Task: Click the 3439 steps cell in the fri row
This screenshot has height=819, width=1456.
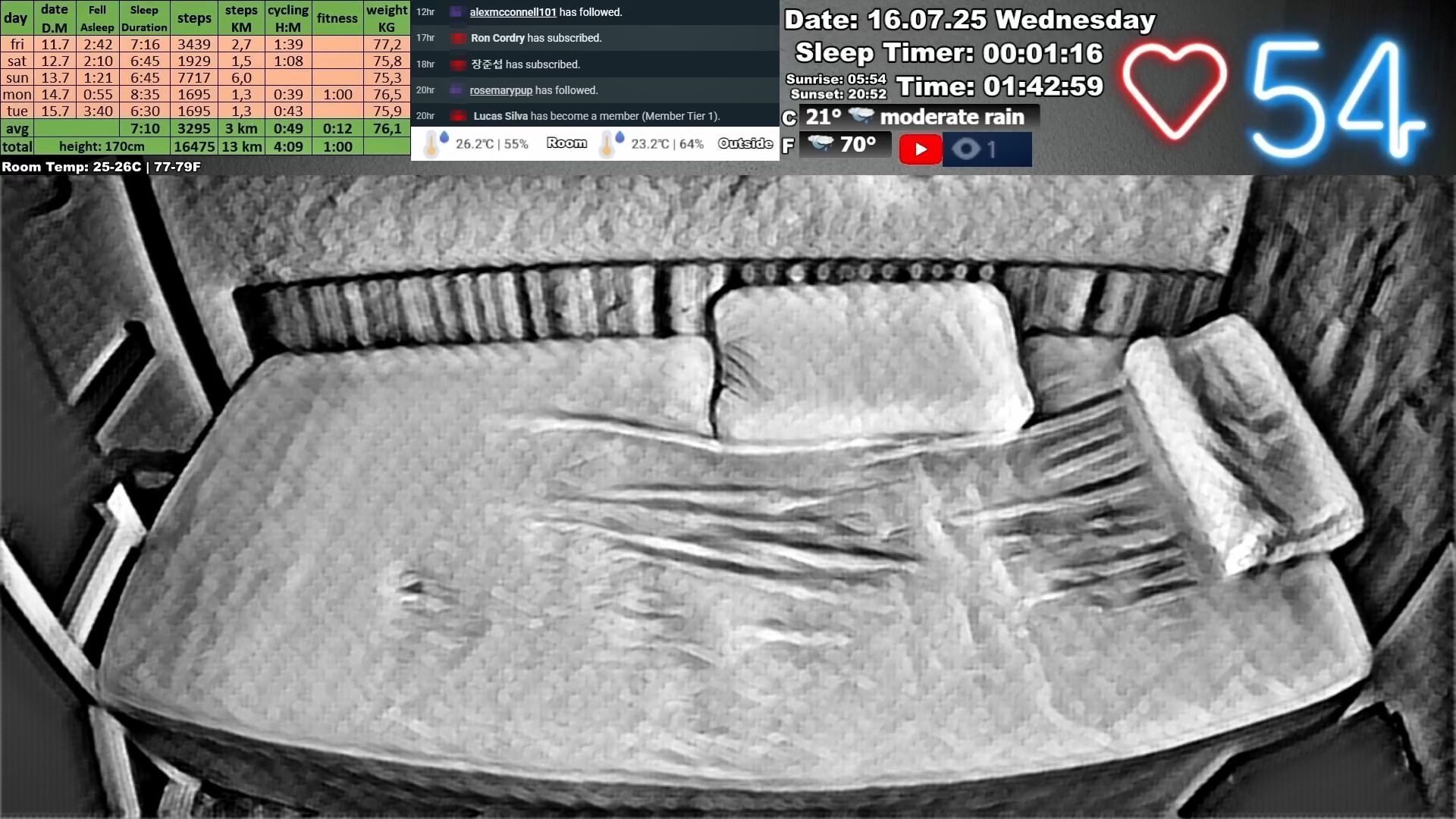Action: 194,45
